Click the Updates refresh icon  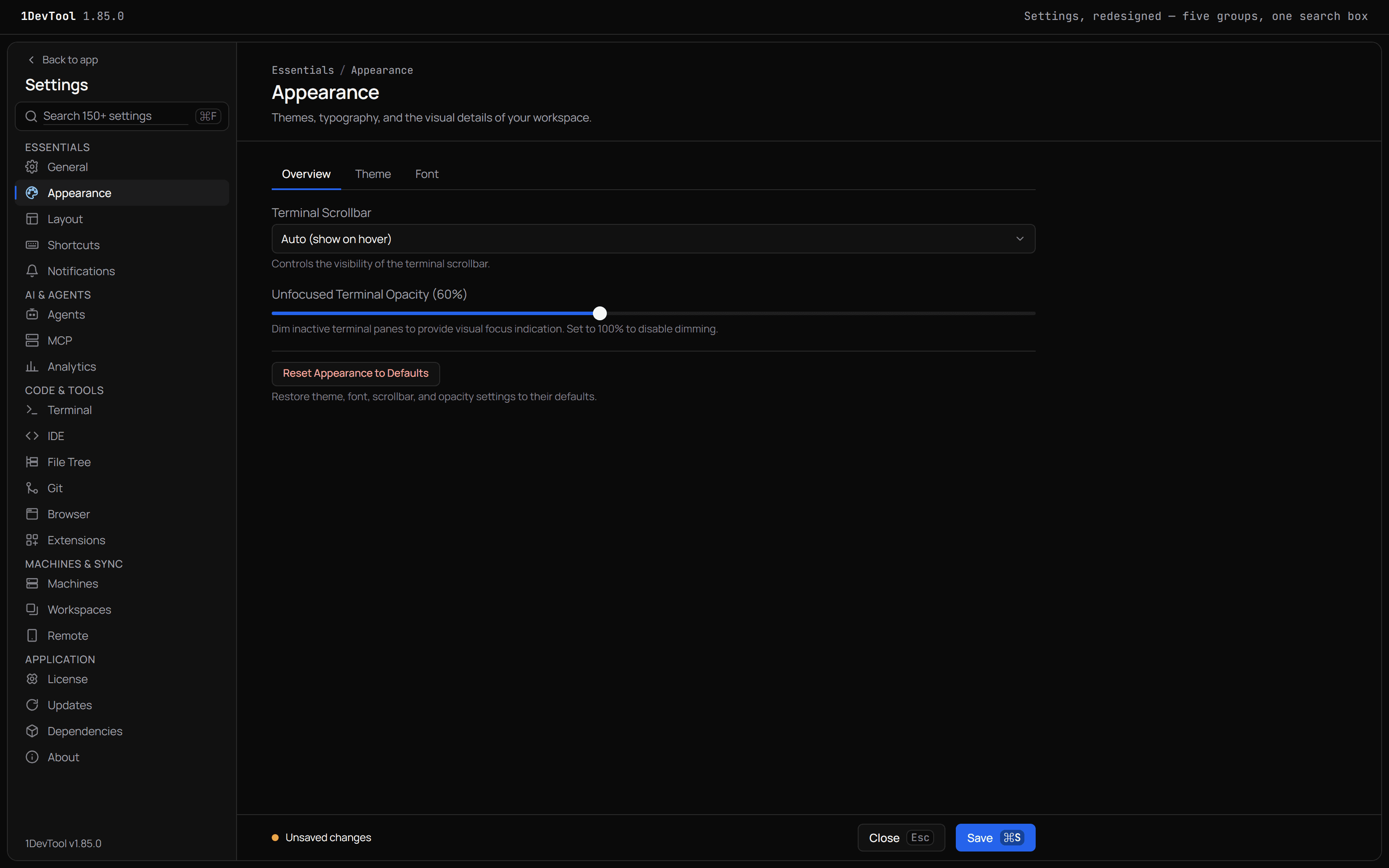point(32,705)
